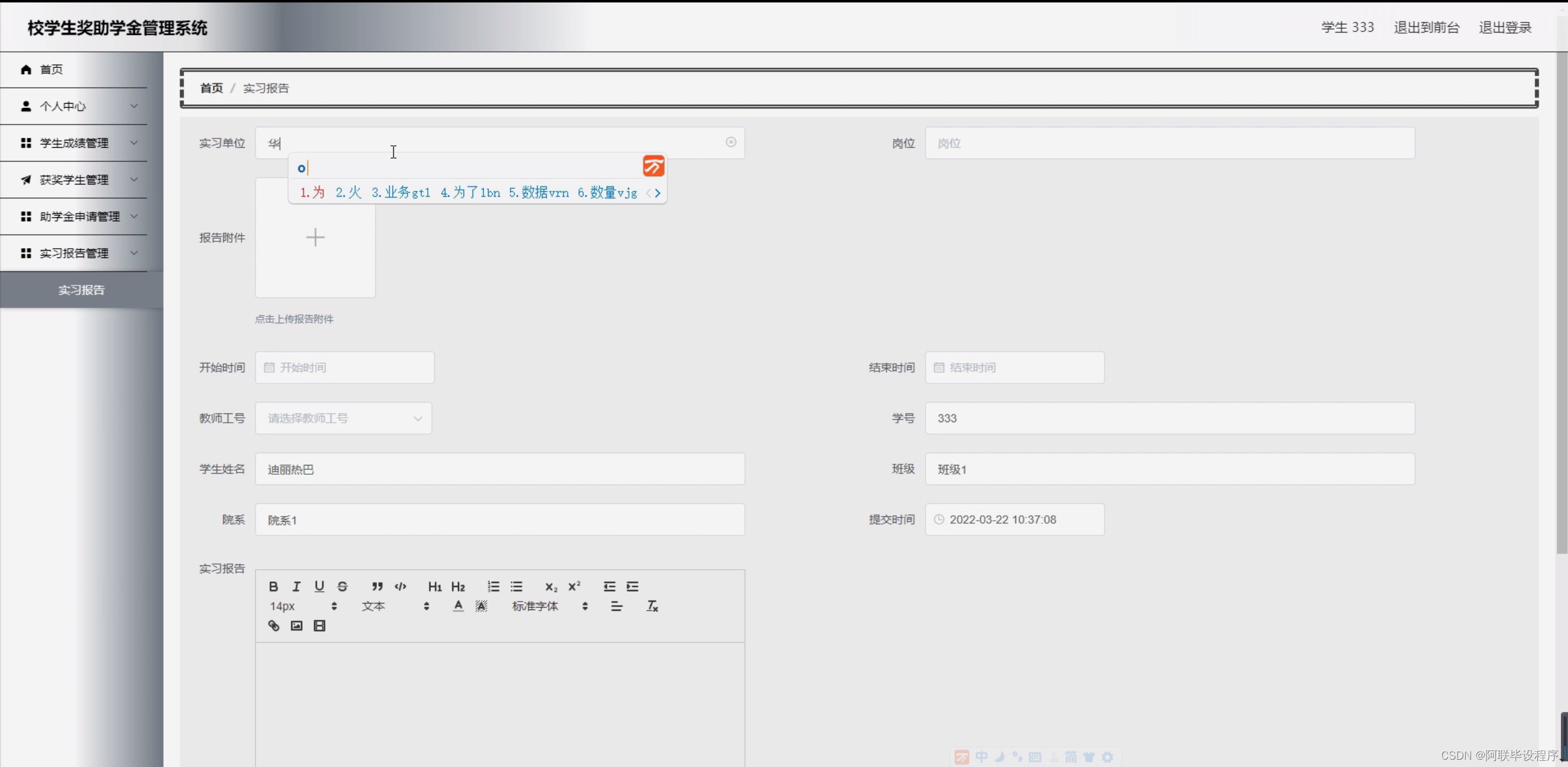The width and height of the screenshot is (1568, 767).
Task: Select 实习报告 in the sidebar
Action: tap(81, 290)
